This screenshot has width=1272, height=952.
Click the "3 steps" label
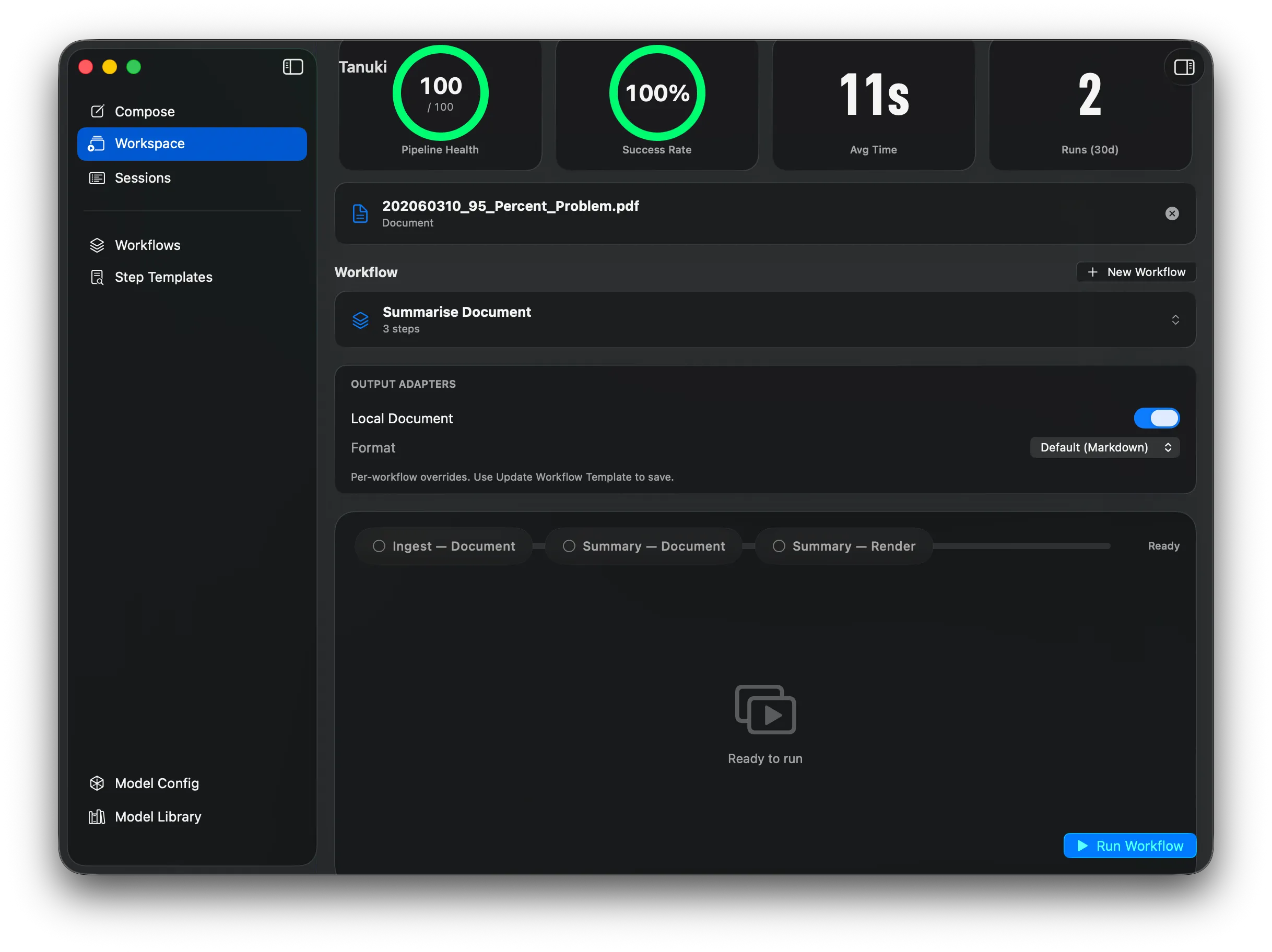coord(401,329)
